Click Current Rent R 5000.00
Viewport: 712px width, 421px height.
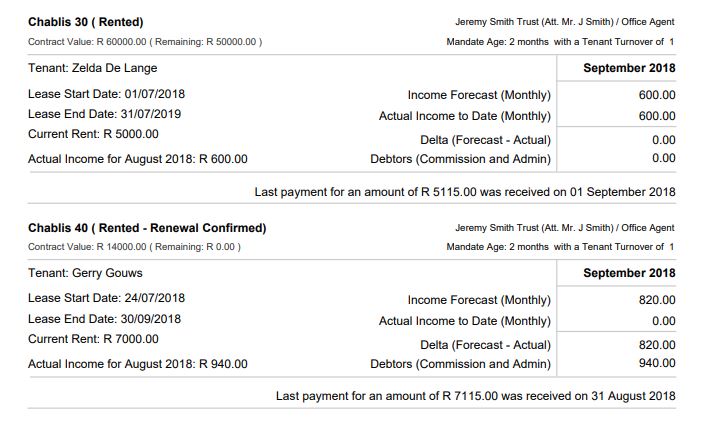[94, 134]
